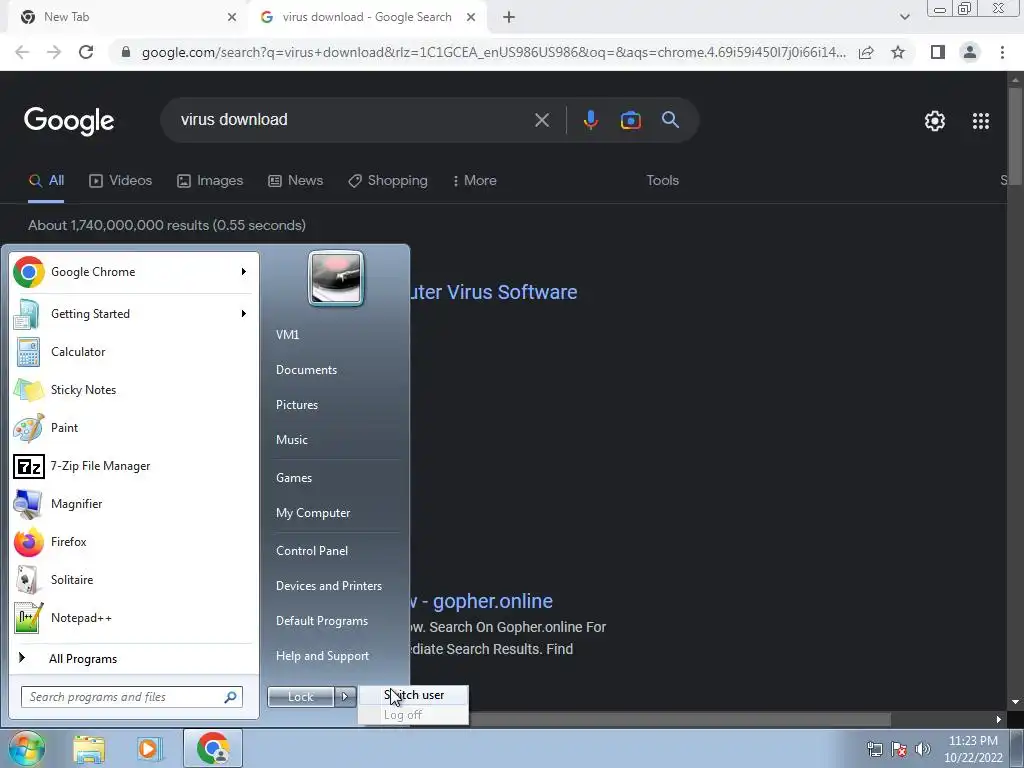Viewport: 1024px width, 768px height.
Task: Click the Windows Start orb
Action: click(27, 748)
